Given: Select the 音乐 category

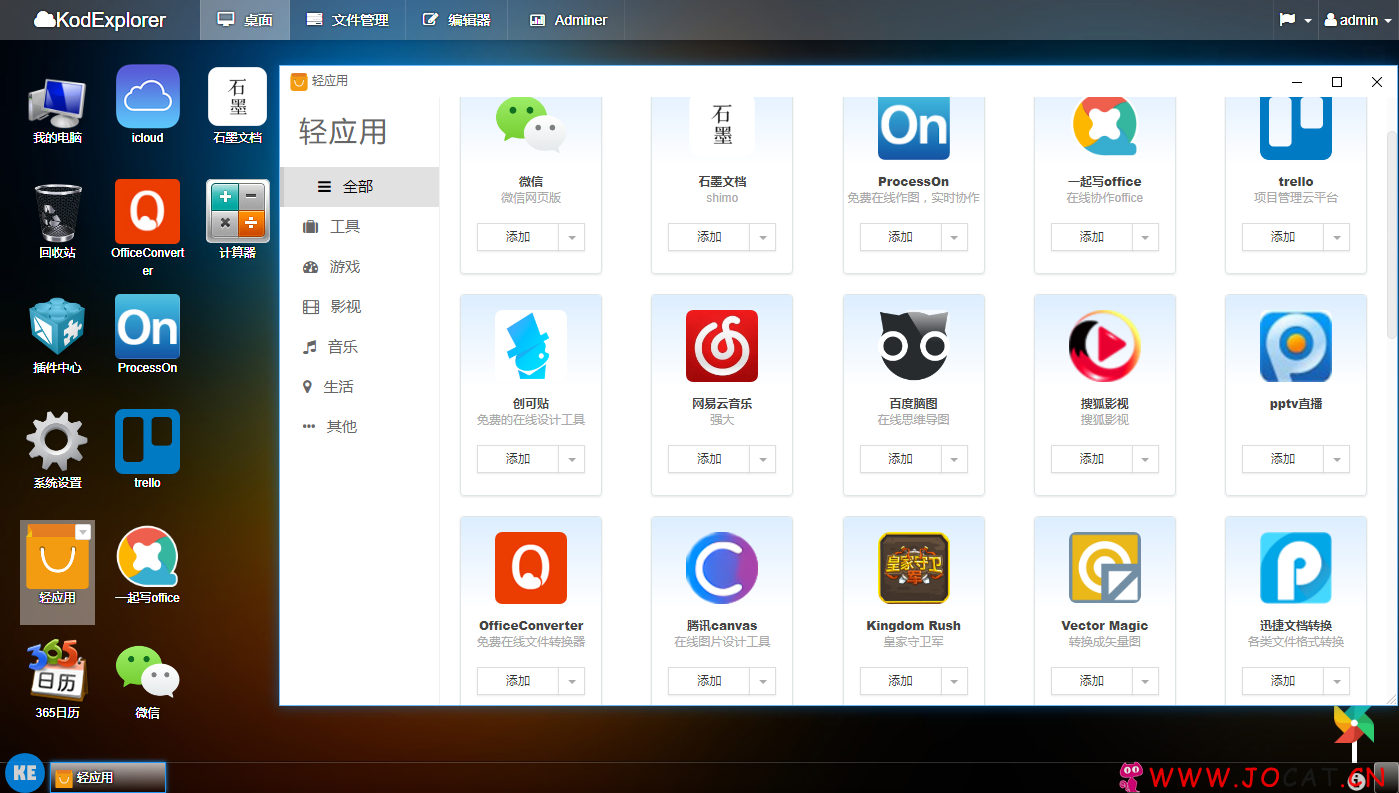Looking at the screenshot, I should click(x=359, y=347).
